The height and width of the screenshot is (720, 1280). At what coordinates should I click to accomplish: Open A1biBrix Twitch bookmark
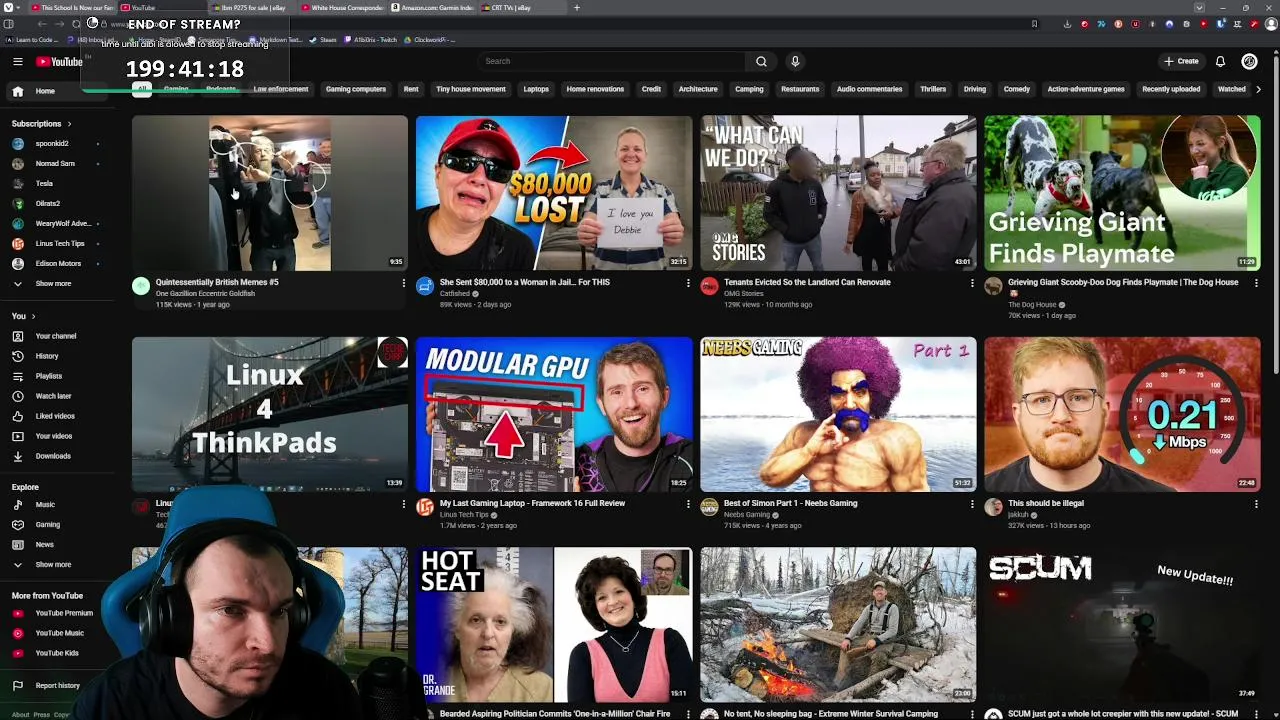370,40
